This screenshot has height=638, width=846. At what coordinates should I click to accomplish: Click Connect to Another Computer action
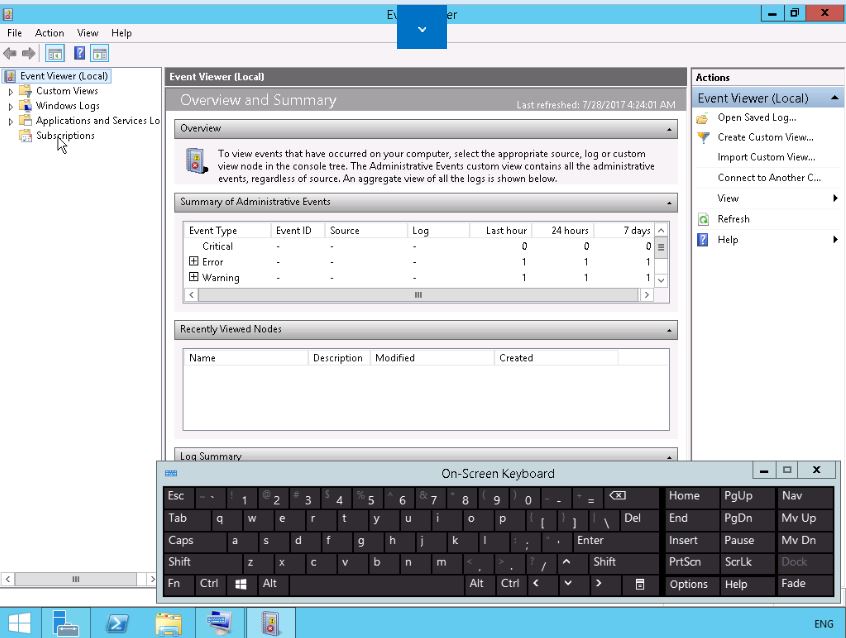[769, 178]
